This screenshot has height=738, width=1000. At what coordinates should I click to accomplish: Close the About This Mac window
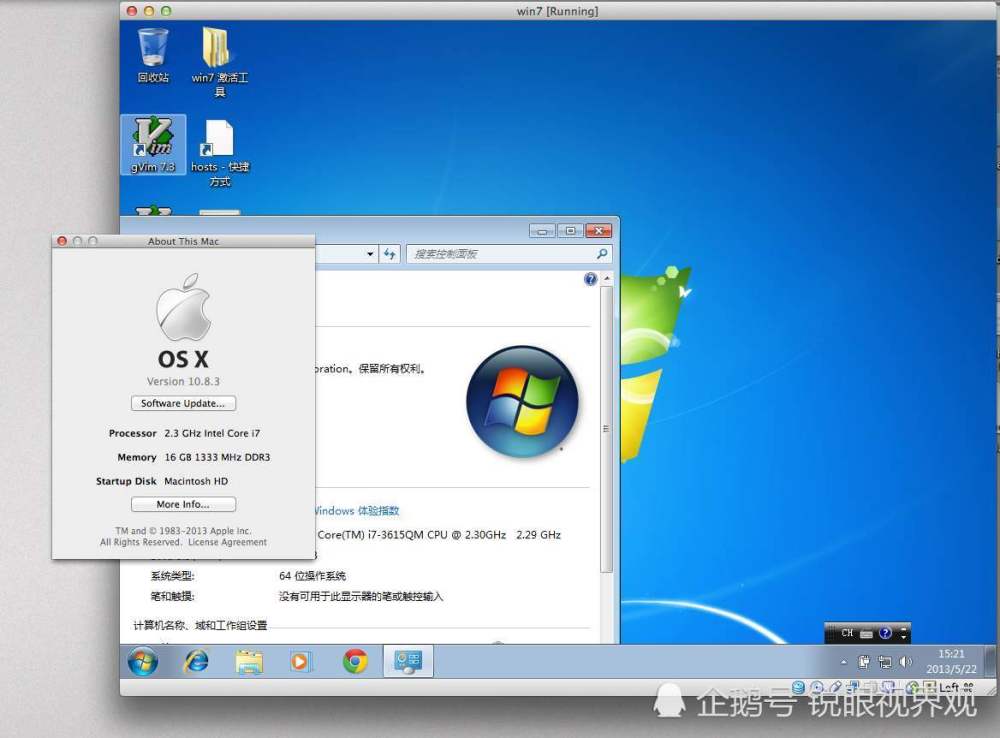(62, 241)
